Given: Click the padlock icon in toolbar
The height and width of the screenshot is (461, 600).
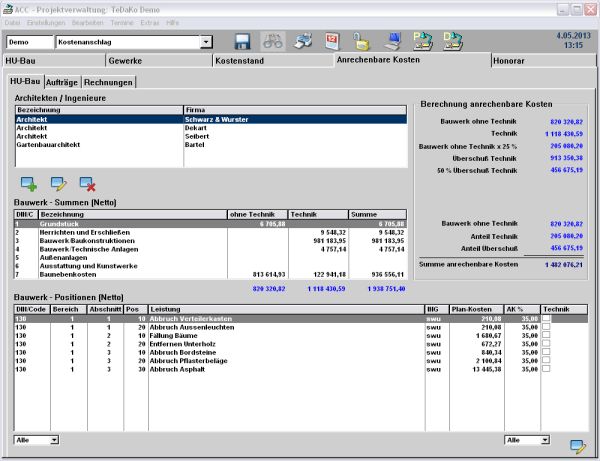Looking at the screenshot, I should point(361,42).
